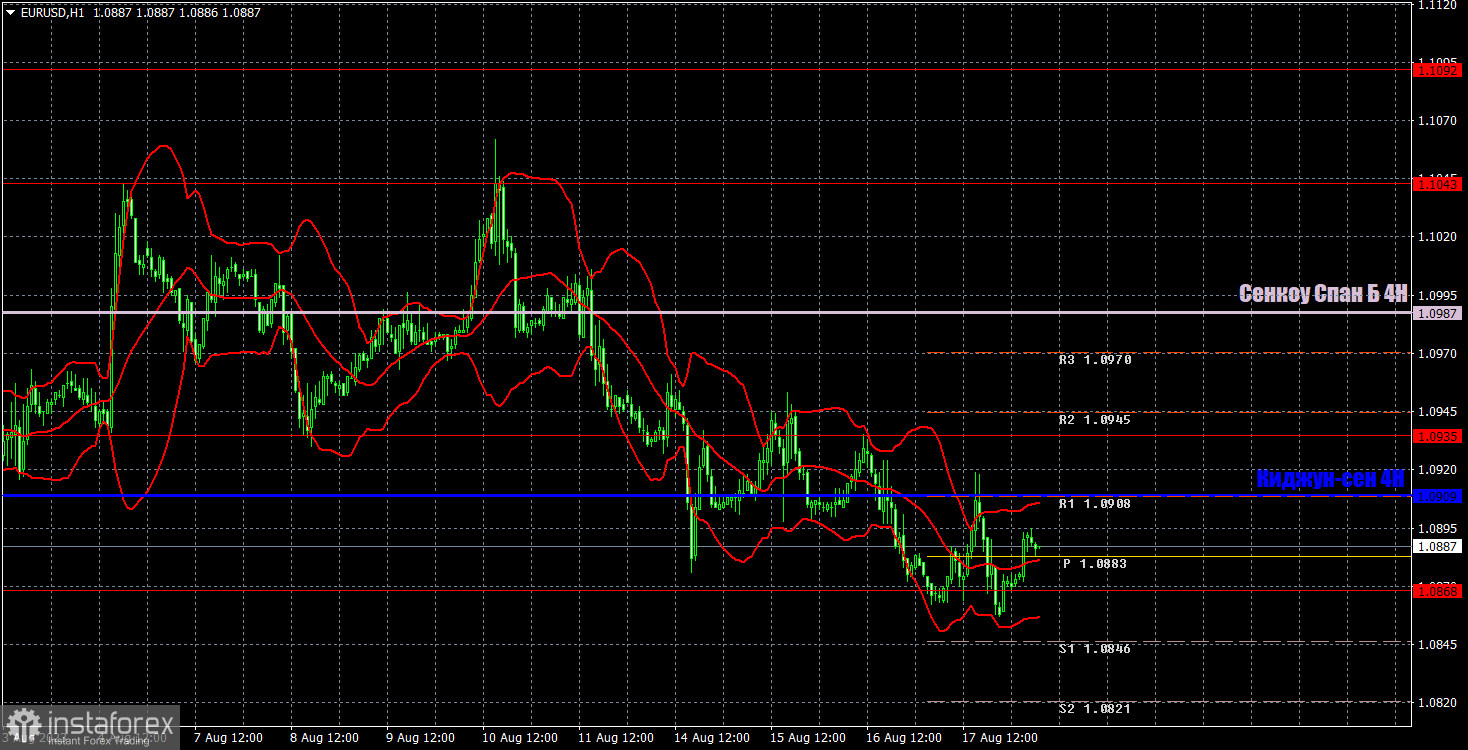Click the '9 Aug 12:00' time axis label
The height and width of the screenshot is (750, 1468).
pyautogui.click(x=420, y=738)
